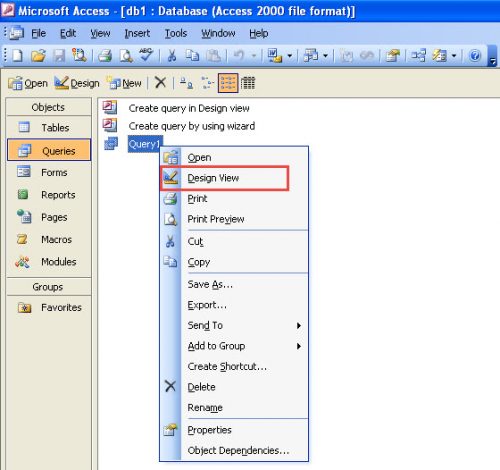The height and width of the screenshot is (470, 500).
Task: Choose Delete in the context menu
Action: (x=234, y=387)
